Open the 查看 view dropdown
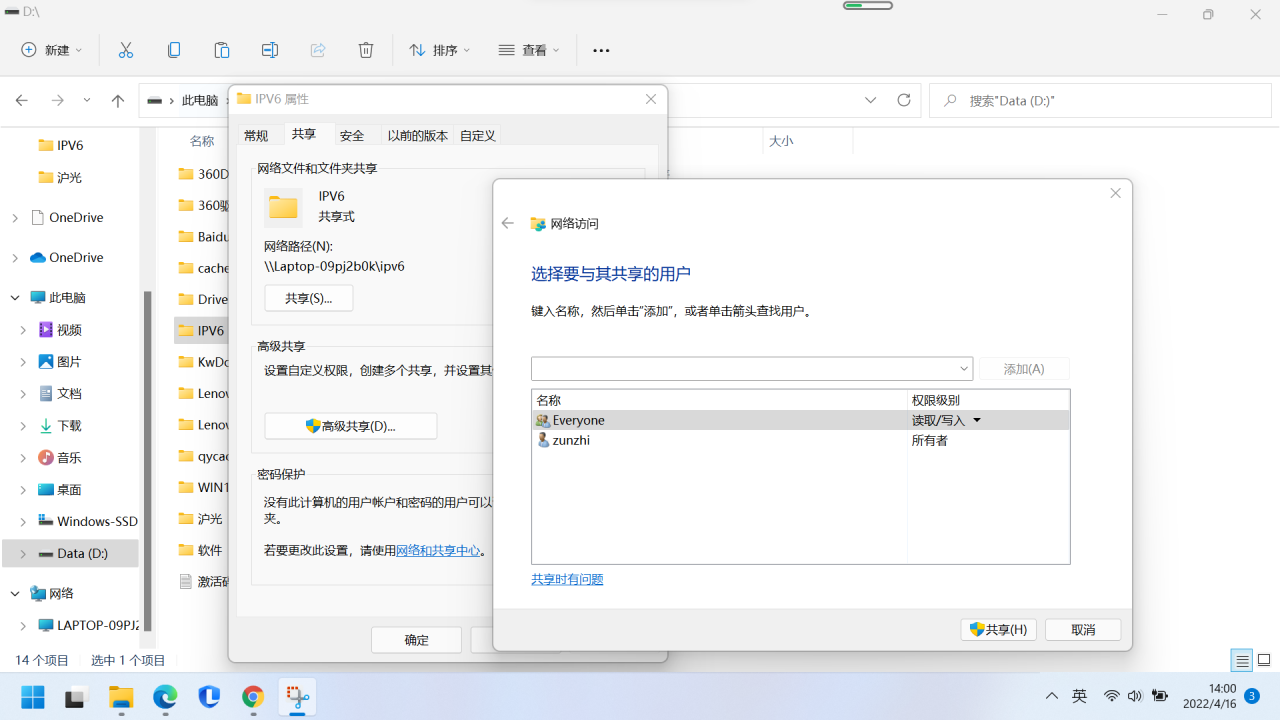1280x720 pixels. [528, 49]
